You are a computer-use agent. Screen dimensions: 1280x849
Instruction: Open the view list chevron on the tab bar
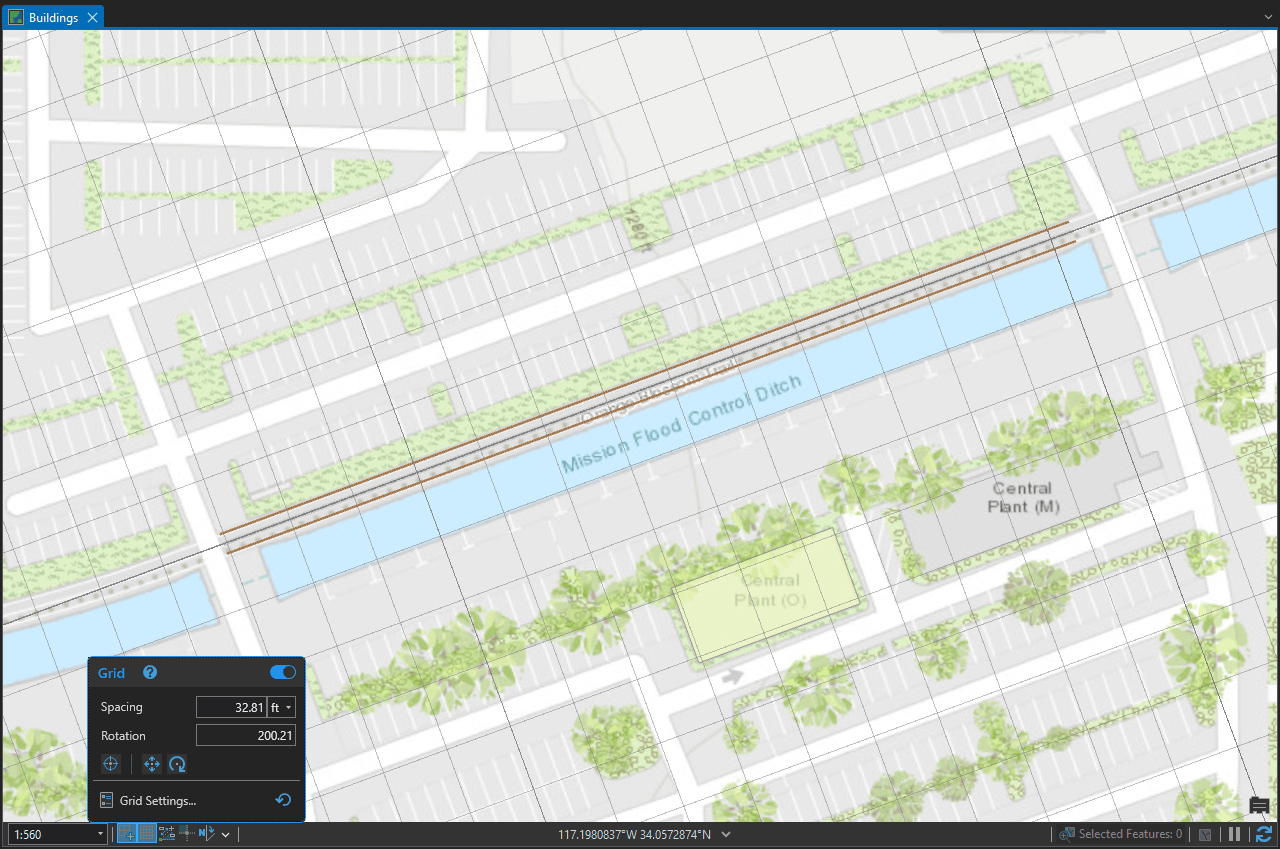click(1269, 17)
